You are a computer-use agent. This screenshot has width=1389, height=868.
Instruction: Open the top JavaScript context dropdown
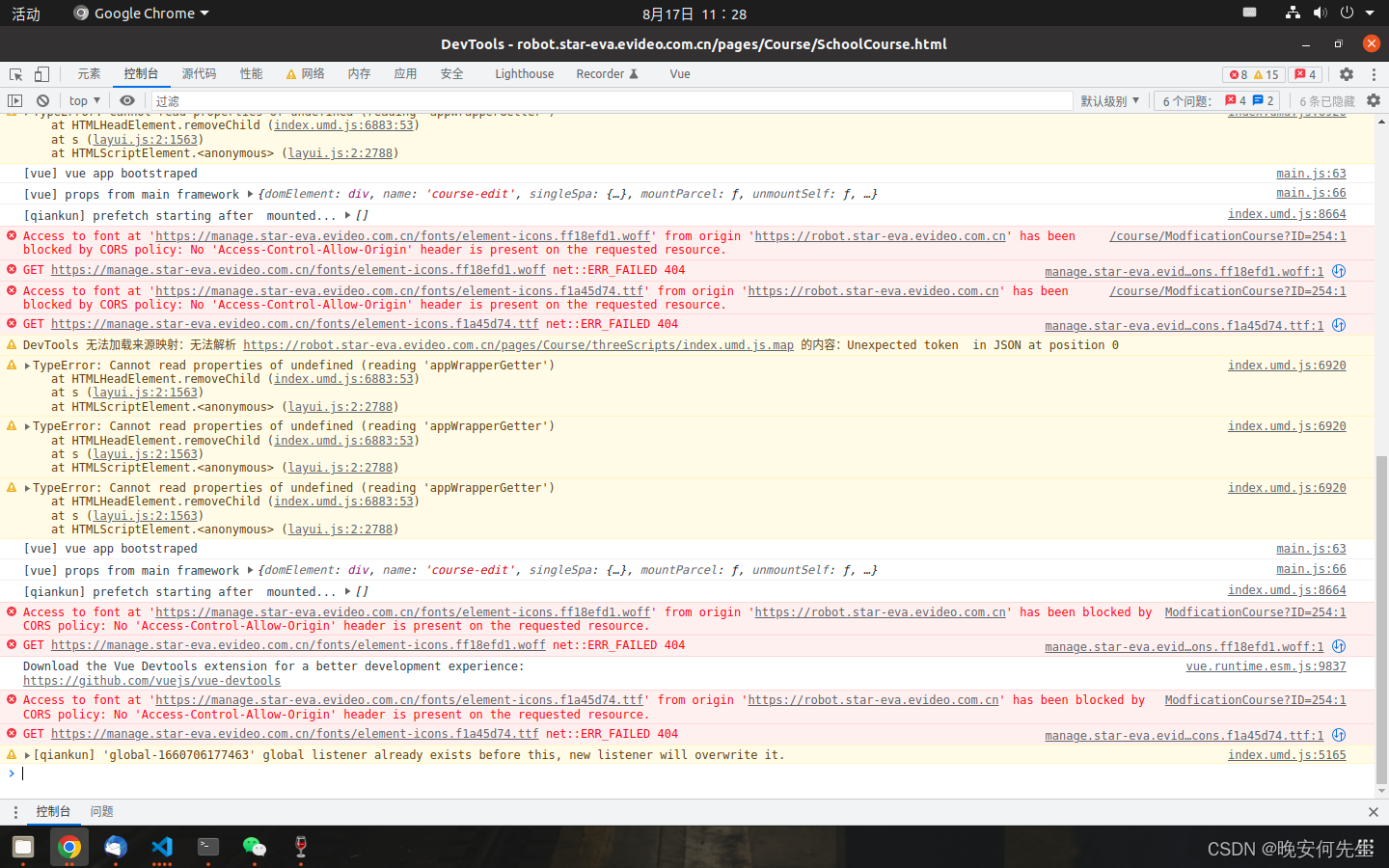[x=85, y=100]
